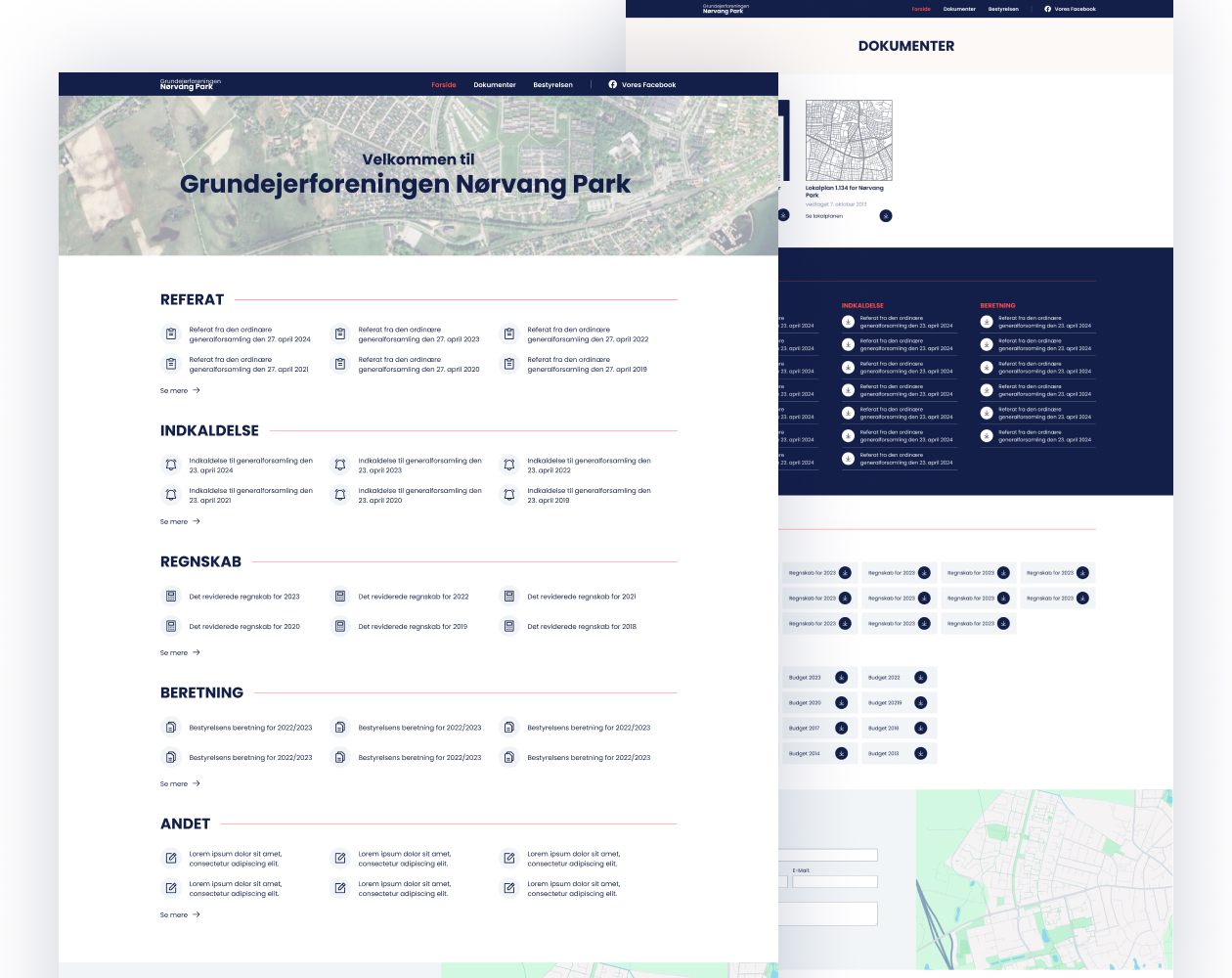Show more under Regnskab with Se mere
Image resolution: width=1232 pixels, height=978 pixels.
pos(180,652)
